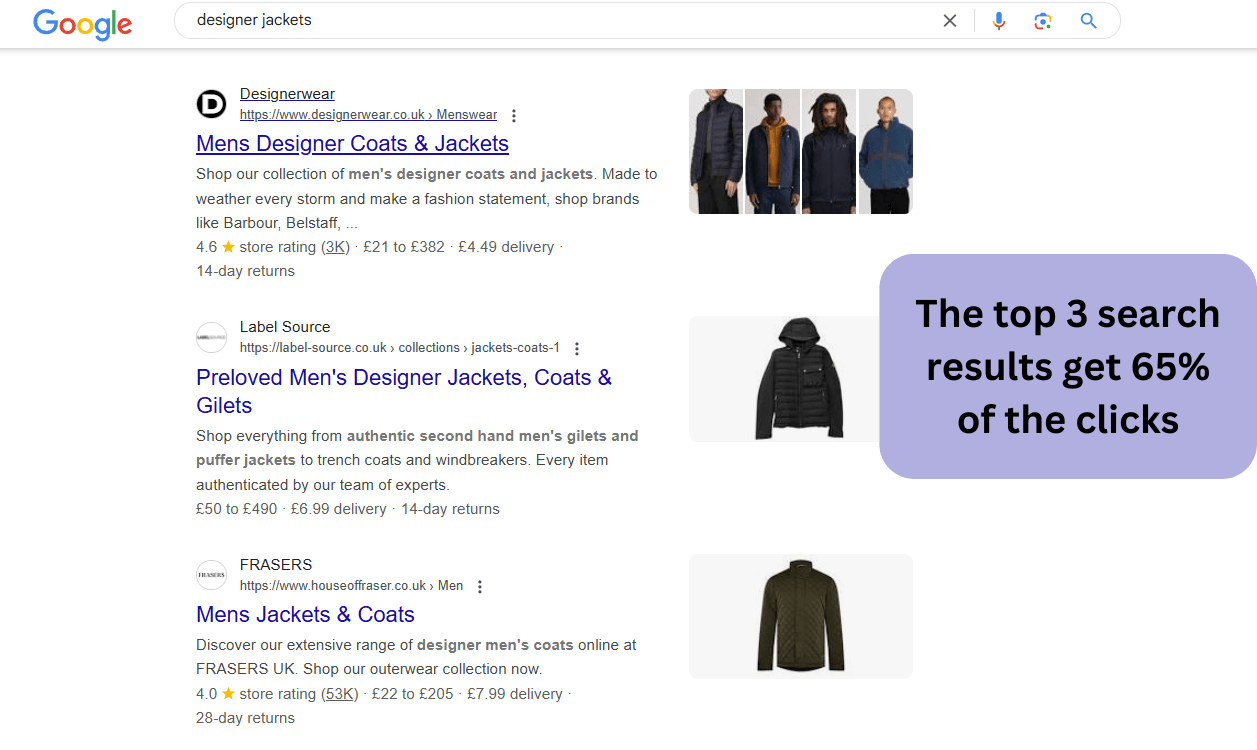This screenshot has height=750, width=1257.
Task: Click the designerwear.co.uk URL breadcrumb
Action: [x=368, y=115]
